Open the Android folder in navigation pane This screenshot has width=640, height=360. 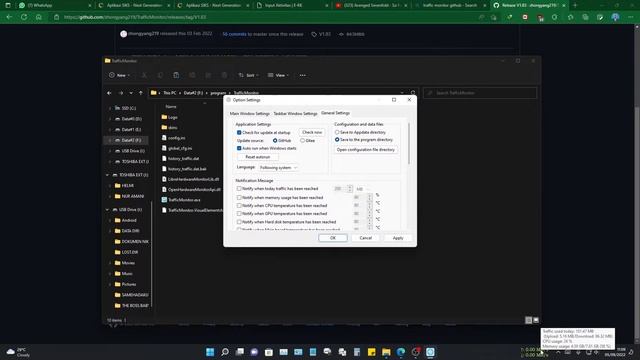[x=129, y=220]
